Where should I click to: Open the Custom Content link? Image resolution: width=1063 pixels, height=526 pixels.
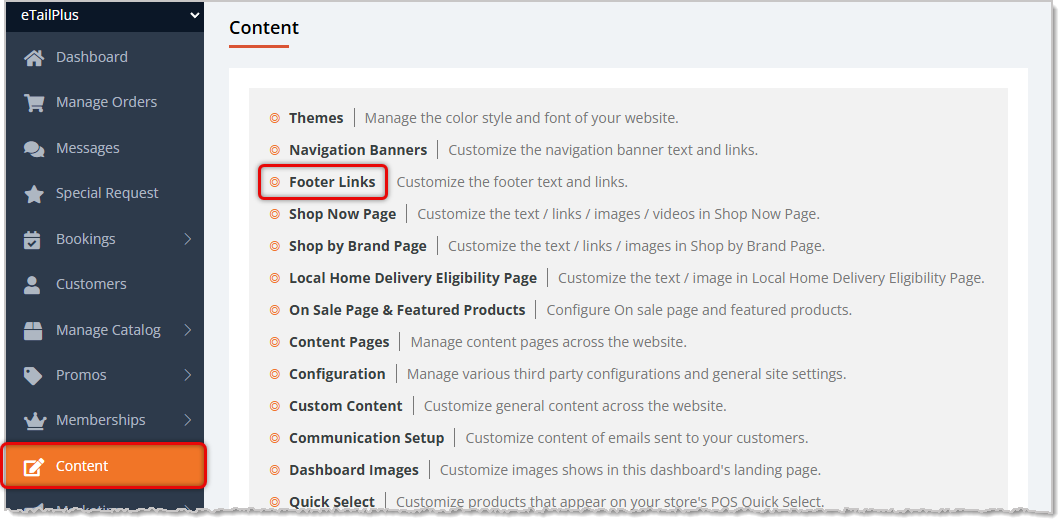[346, 406]
